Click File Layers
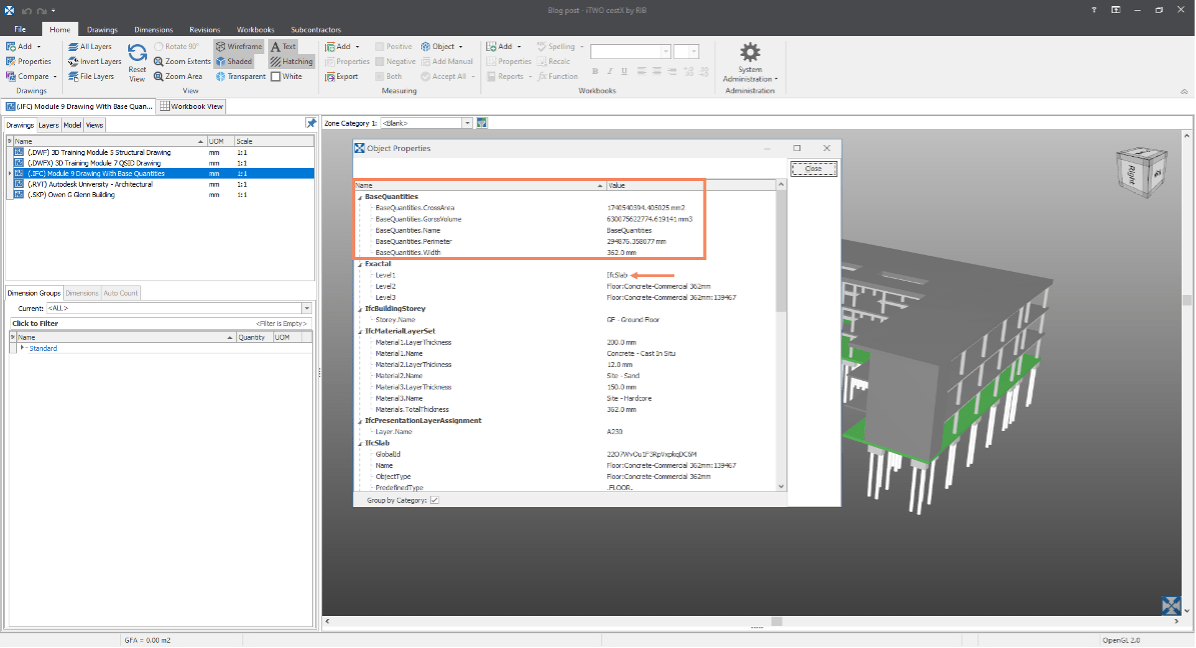 tap(91, 77)
